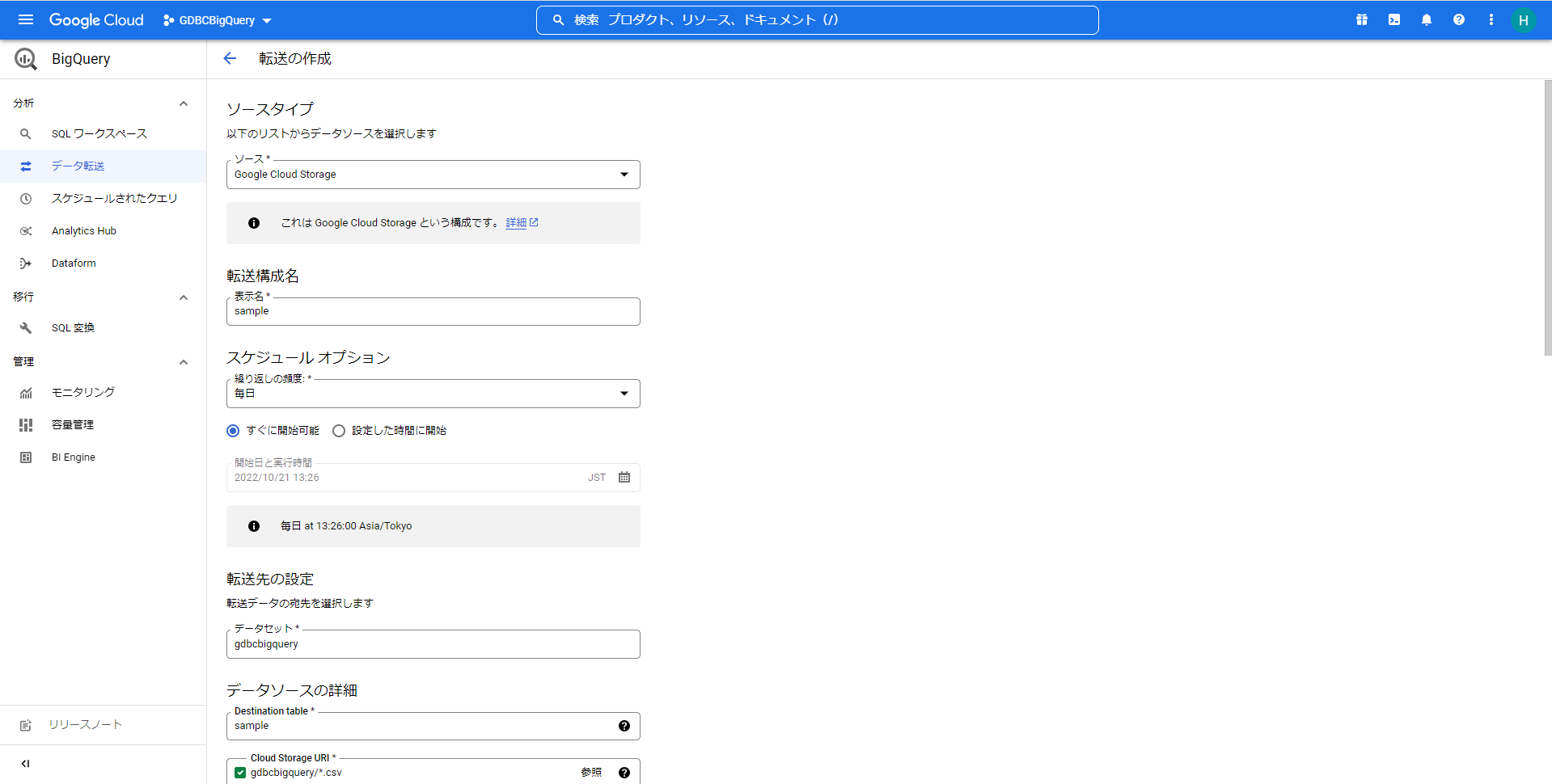Select the すぐに開始可能 radio option
1552x784 pixels.
click(x=233, y=431)
